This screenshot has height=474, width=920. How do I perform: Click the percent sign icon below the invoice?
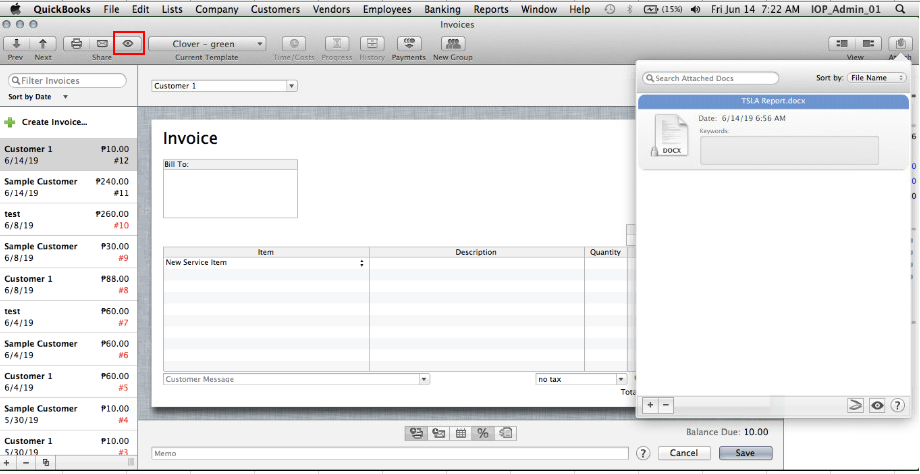483,434
